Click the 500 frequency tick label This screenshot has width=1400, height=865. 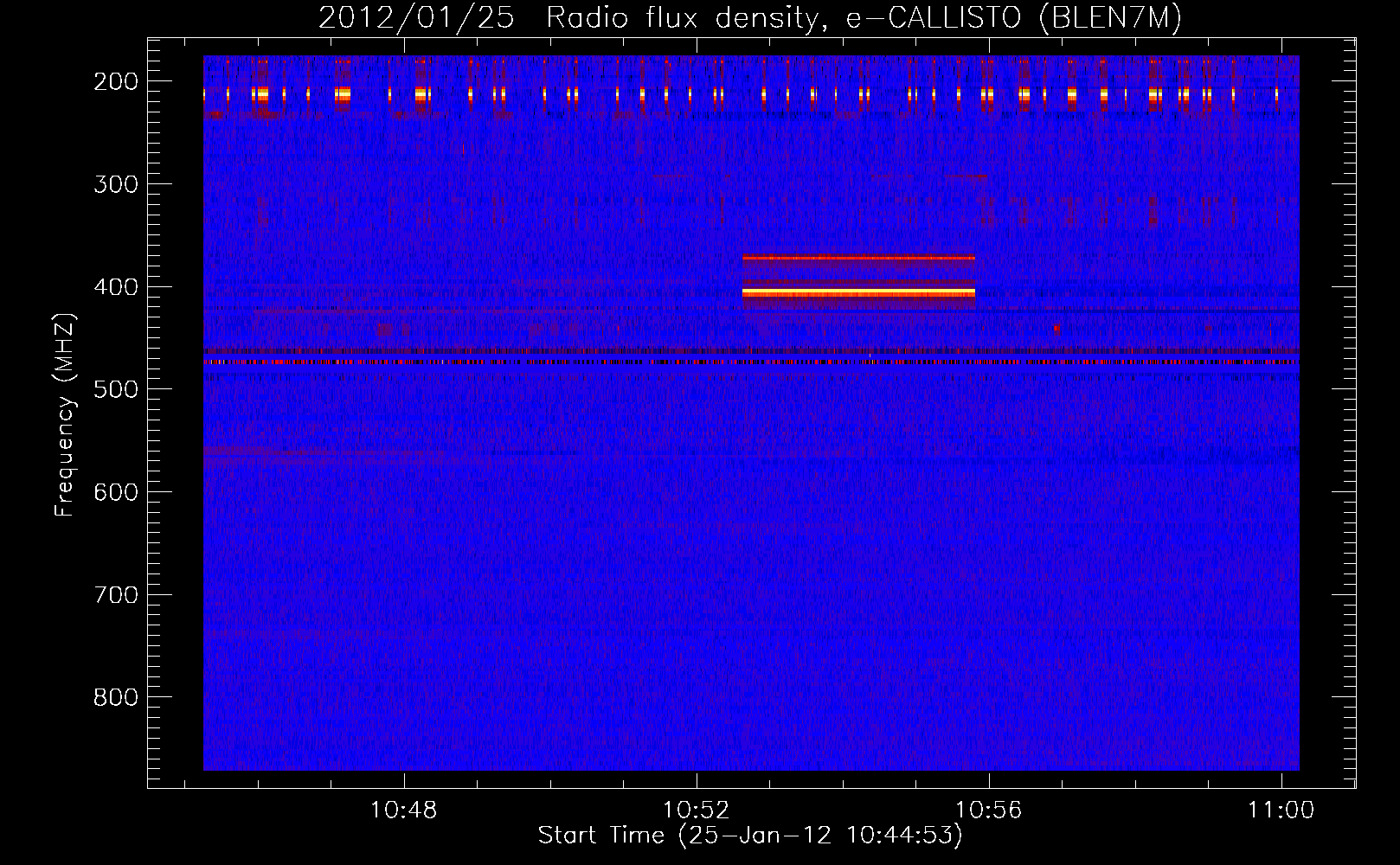coord(115,389)
